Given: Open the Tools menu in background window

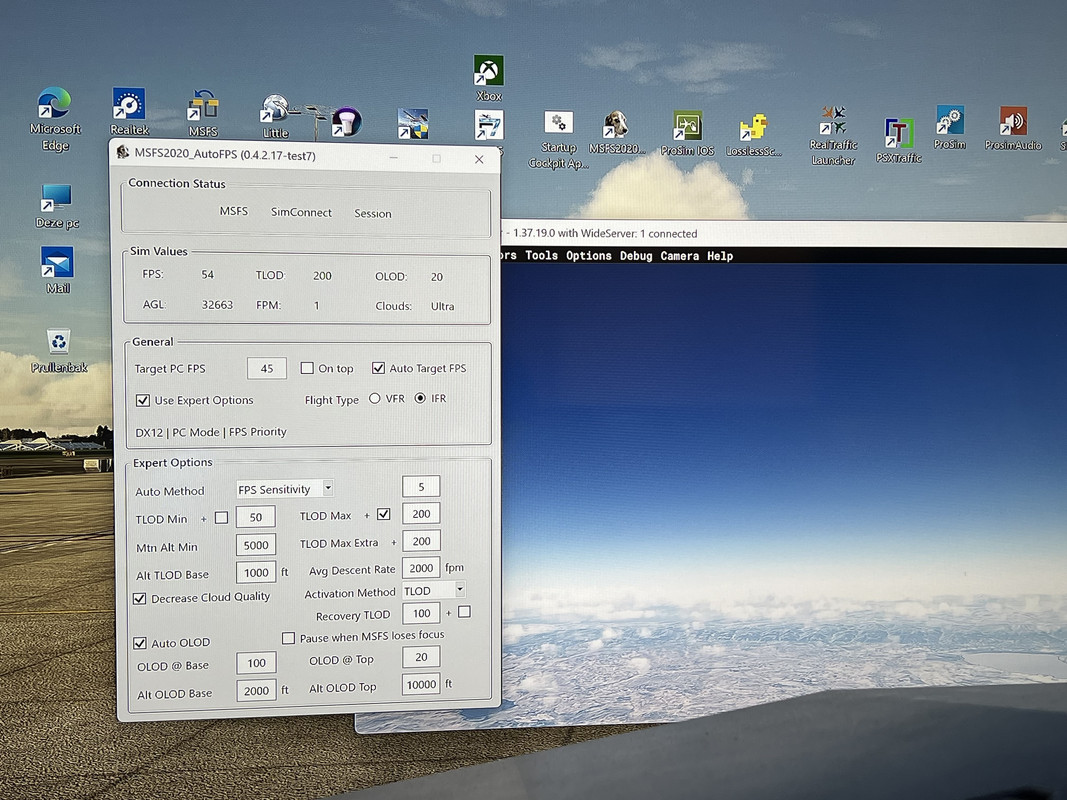Looking at the screenshot, I should (541, 255).
